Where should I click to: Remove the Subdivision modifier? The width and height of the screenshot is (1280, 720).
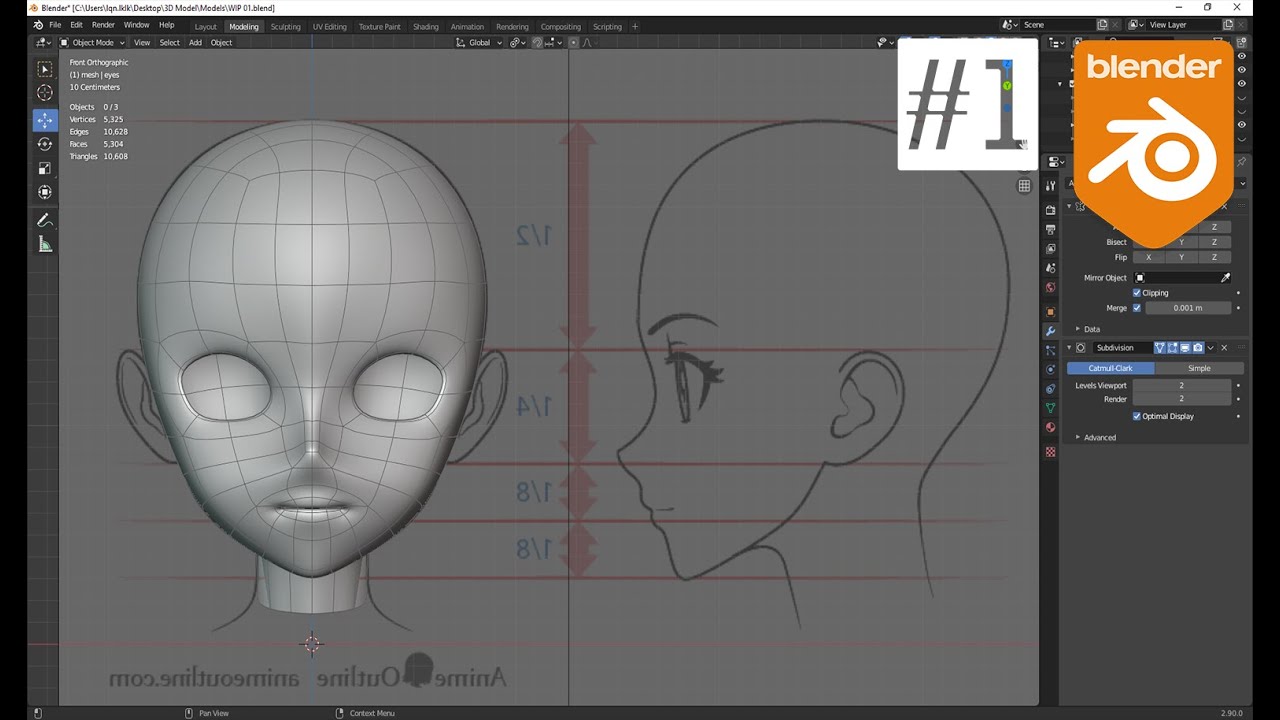tap(1224, 348)
